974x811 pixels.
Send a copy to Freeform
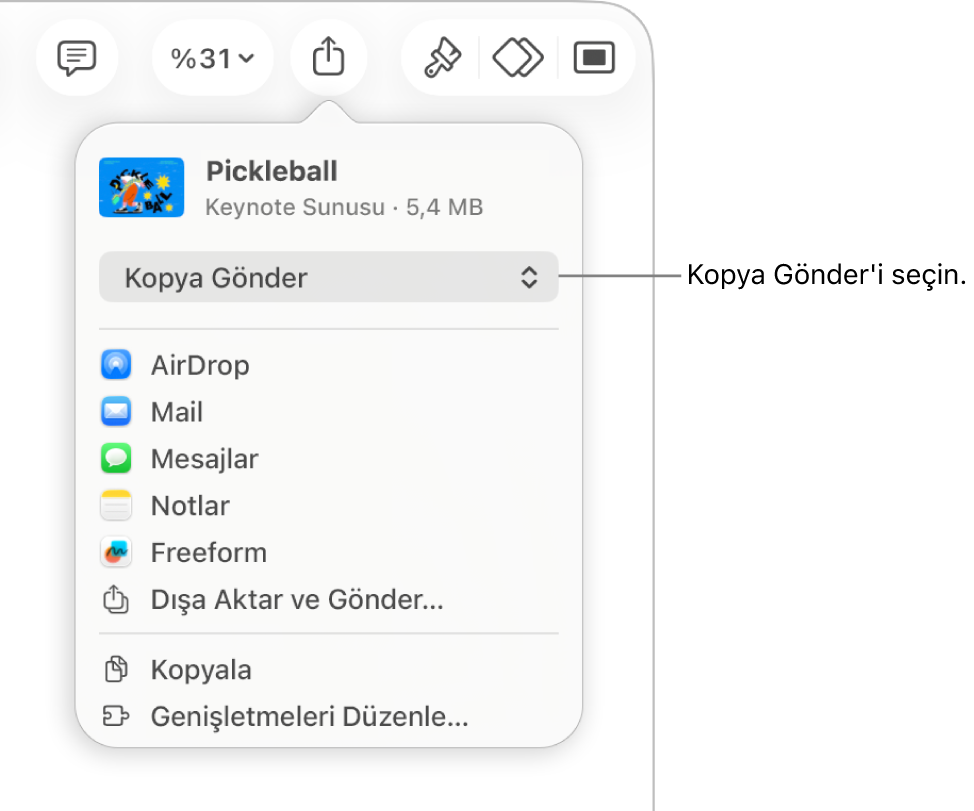pos(329,553)
